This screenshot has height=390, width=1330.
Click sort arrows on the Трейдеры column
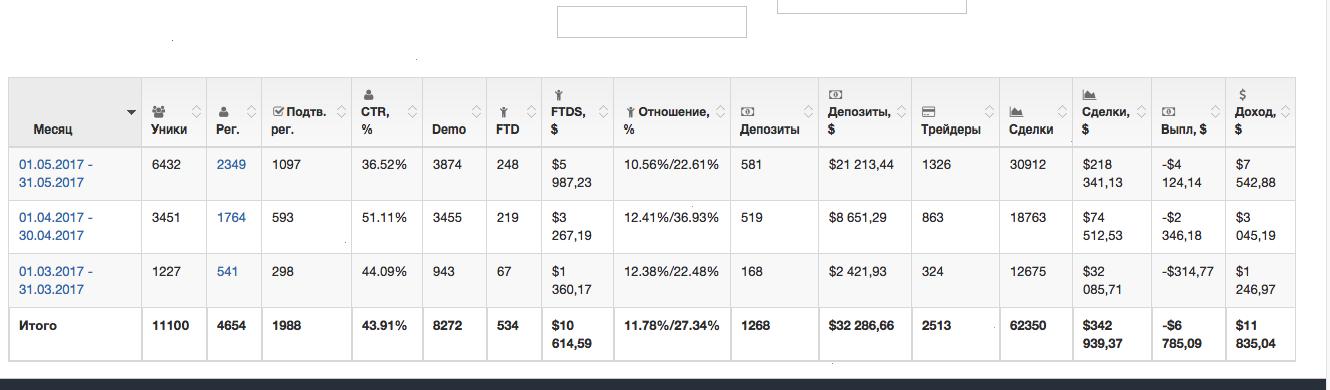[988, 112]
